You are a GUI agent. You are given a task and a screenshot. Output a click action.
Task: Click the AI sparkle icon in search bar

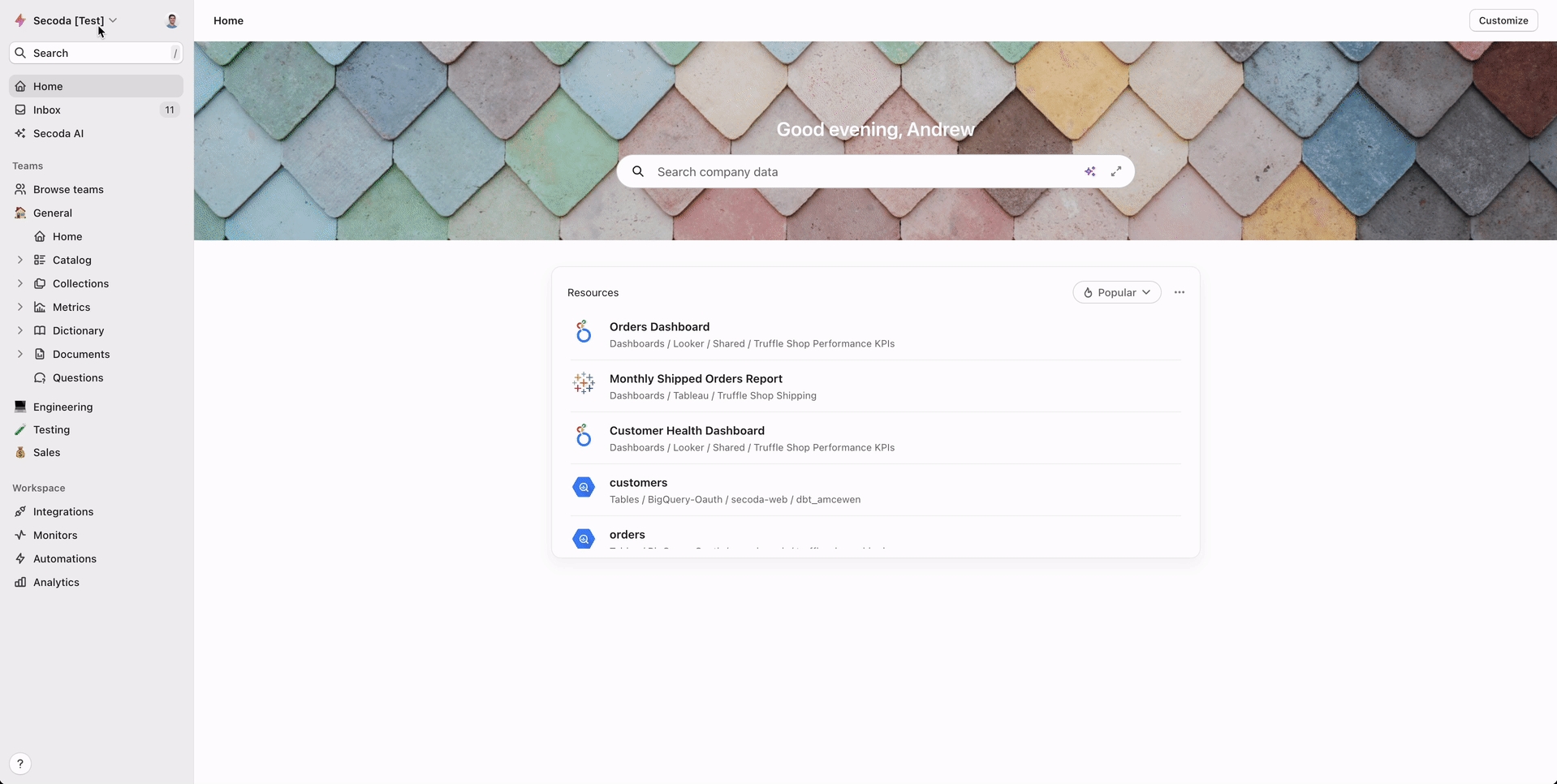click(x=1089, y=171)
